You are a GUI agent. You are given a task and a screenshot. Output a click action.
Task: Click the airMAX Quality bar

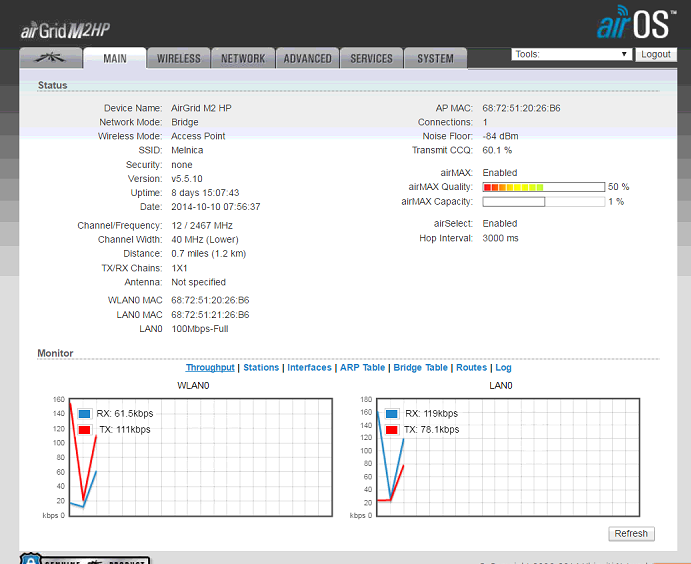click(543, 187)
